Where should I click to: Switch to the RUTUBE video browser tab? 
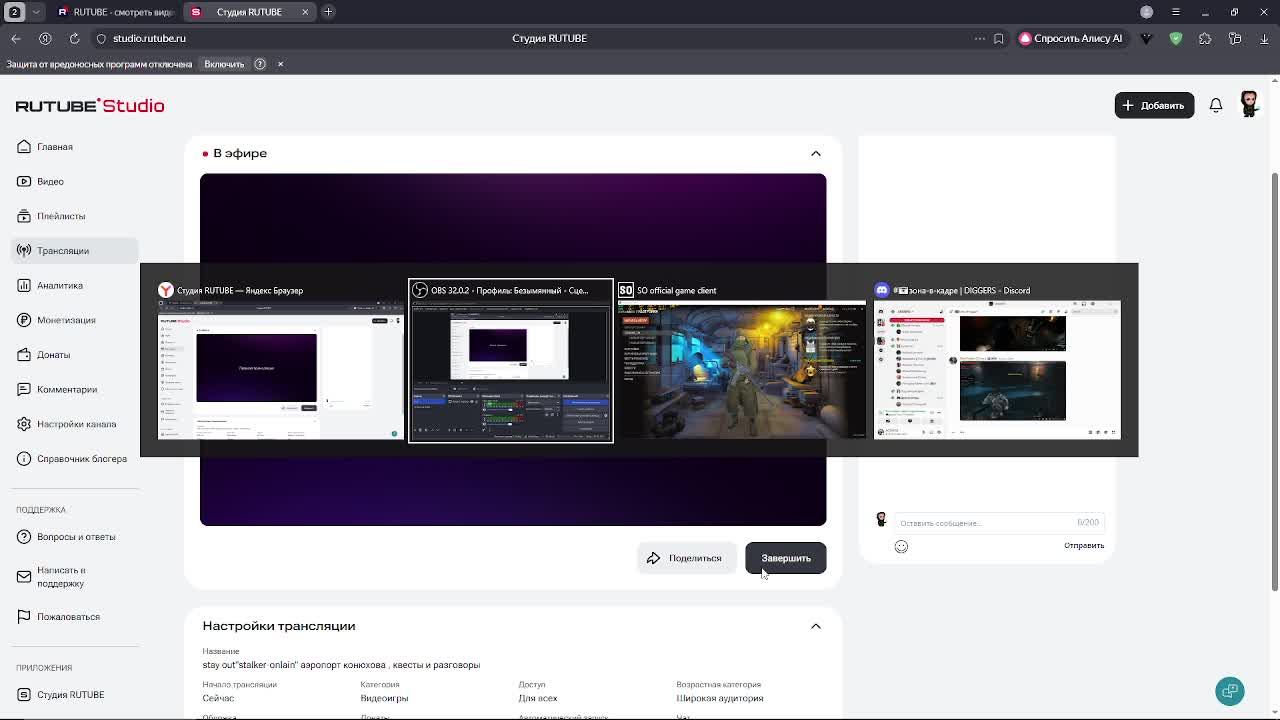coord(115,12)
